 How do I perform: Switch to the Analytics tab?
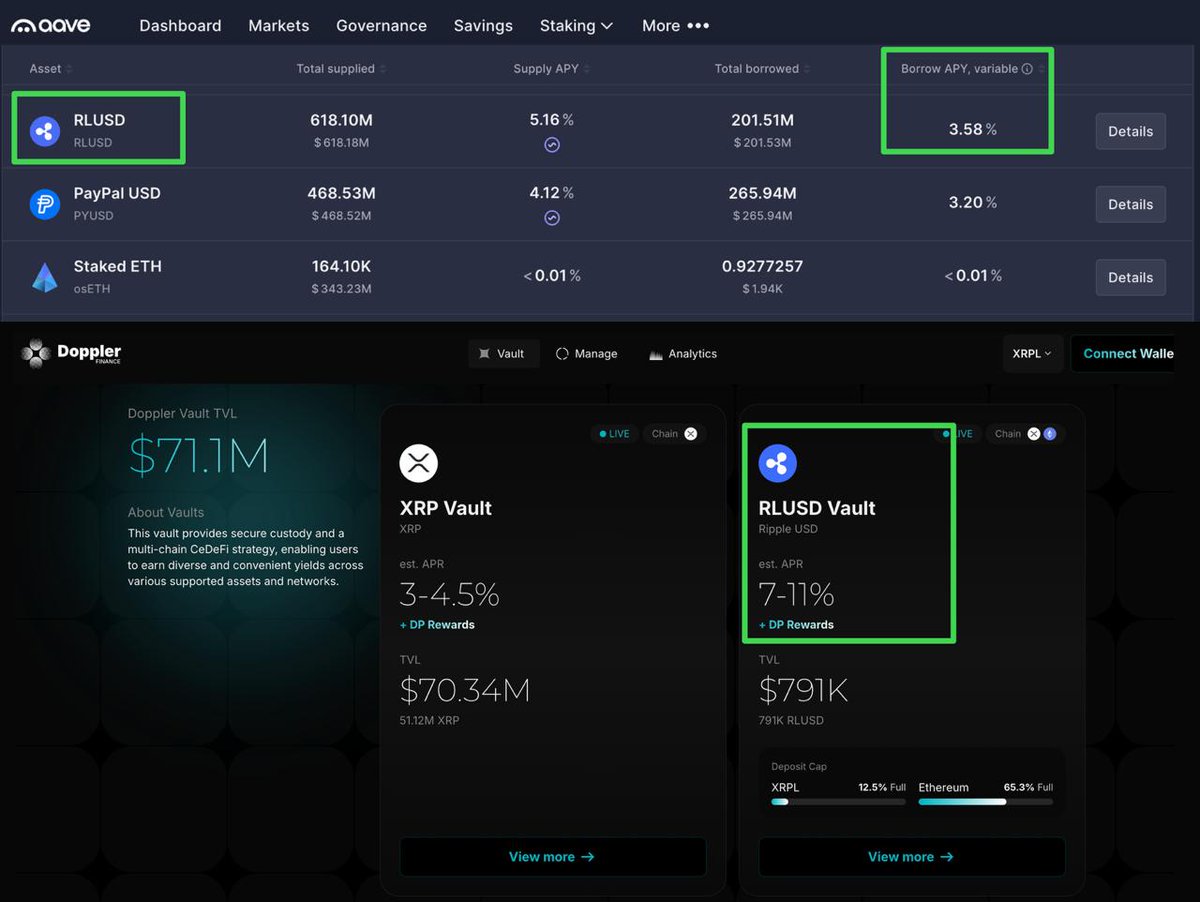pyautogui.click(x=683, y=354)
